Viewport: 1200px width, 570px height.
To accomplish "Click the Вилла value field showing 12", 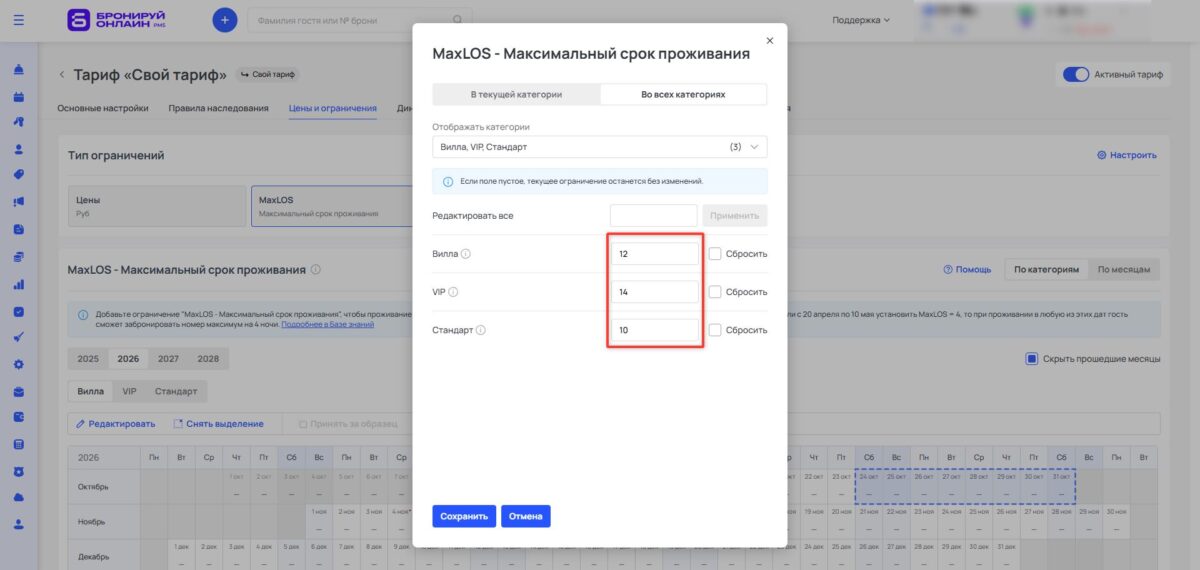I will 654,254.
